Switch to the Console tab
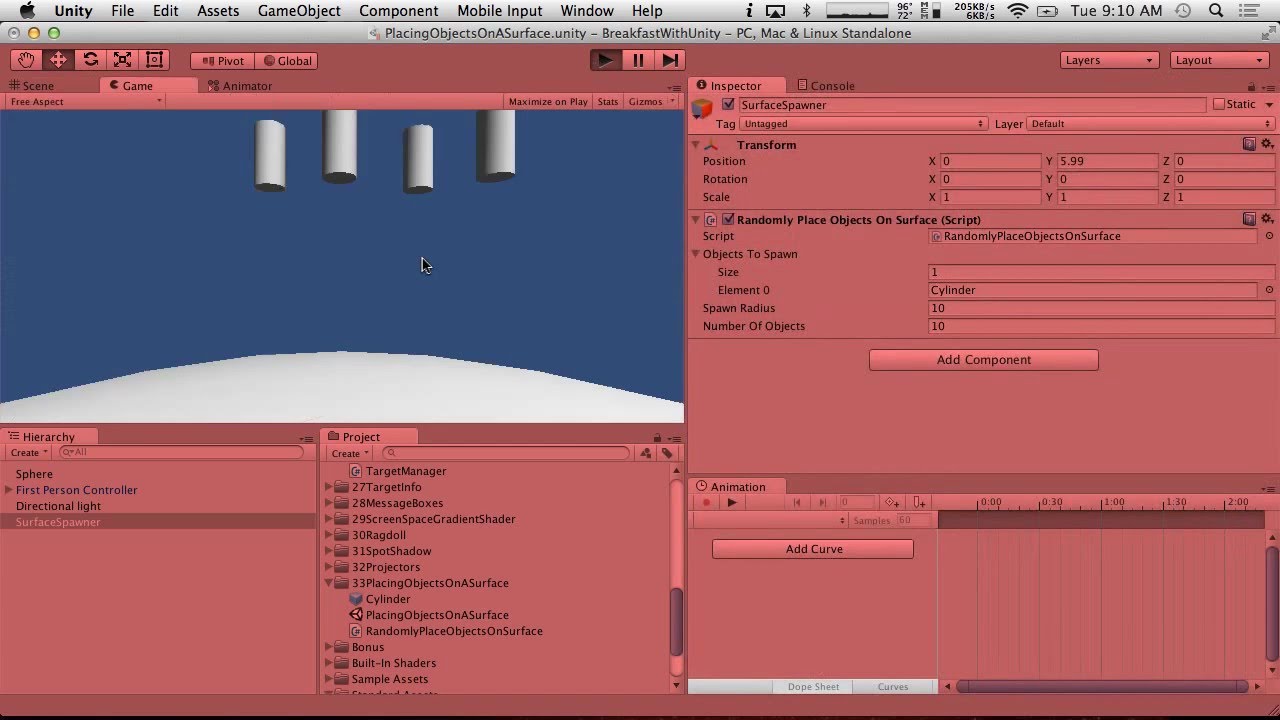Viewport: 1280px width, 720px height. (825, 86)
